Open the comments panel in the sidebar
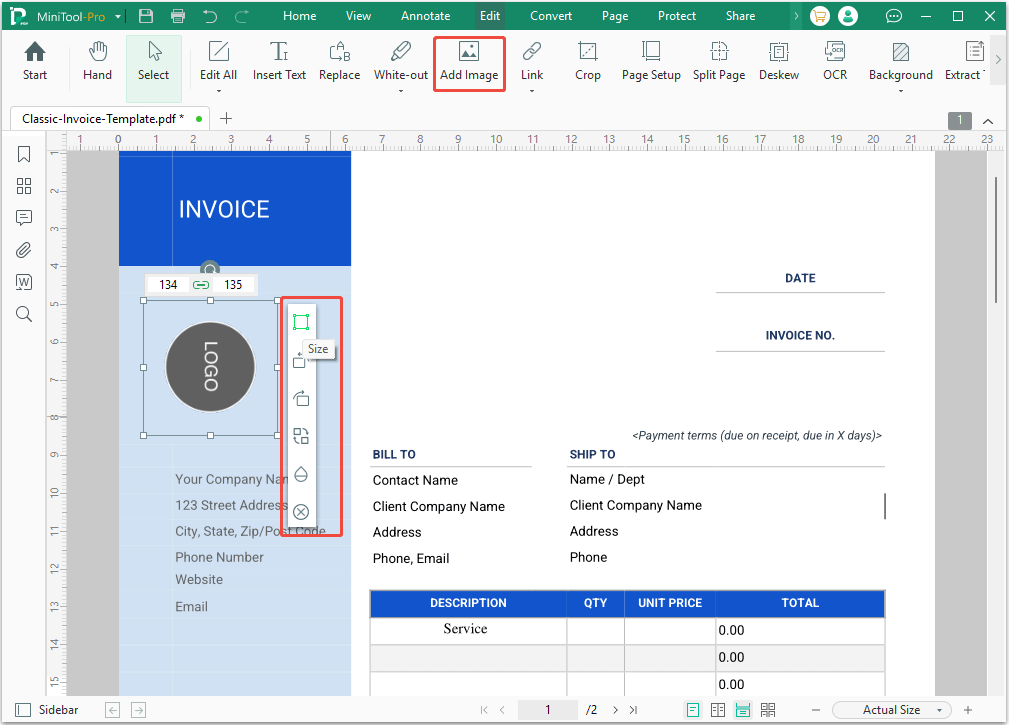This screenshot has height=725, width=1009. tap(24, 218)
